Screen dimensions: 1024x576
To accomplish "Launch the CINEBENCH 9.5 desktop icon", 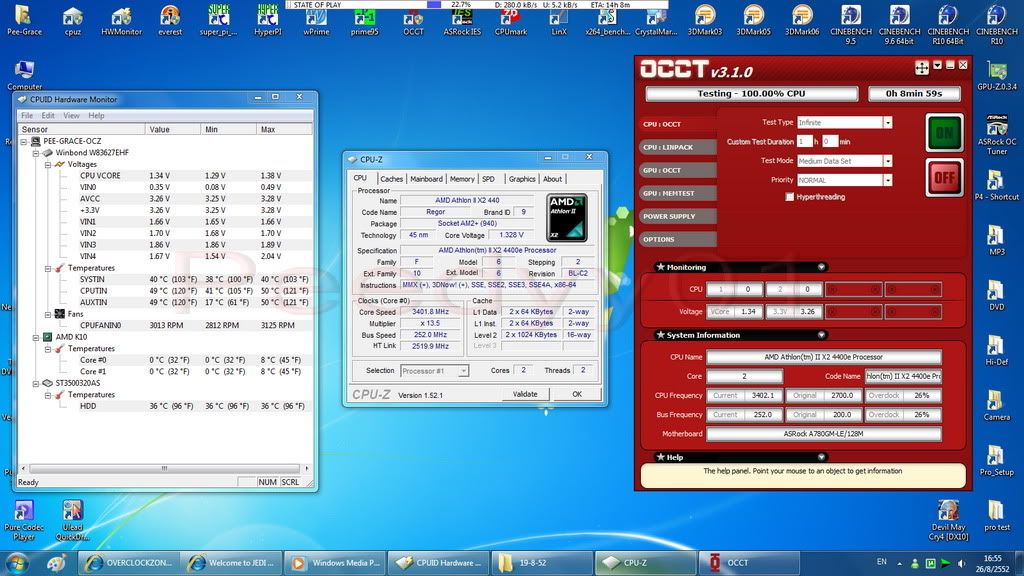I will (851, 24).
